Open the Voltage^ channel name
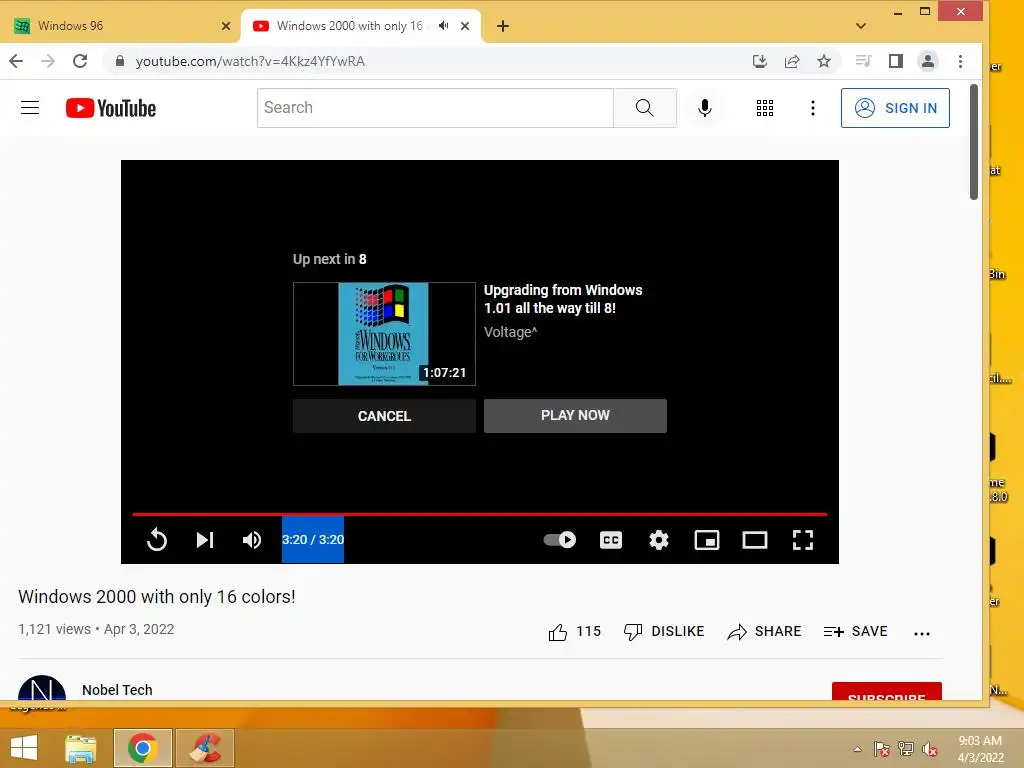1024x768 pixels. tap(511, 332)
